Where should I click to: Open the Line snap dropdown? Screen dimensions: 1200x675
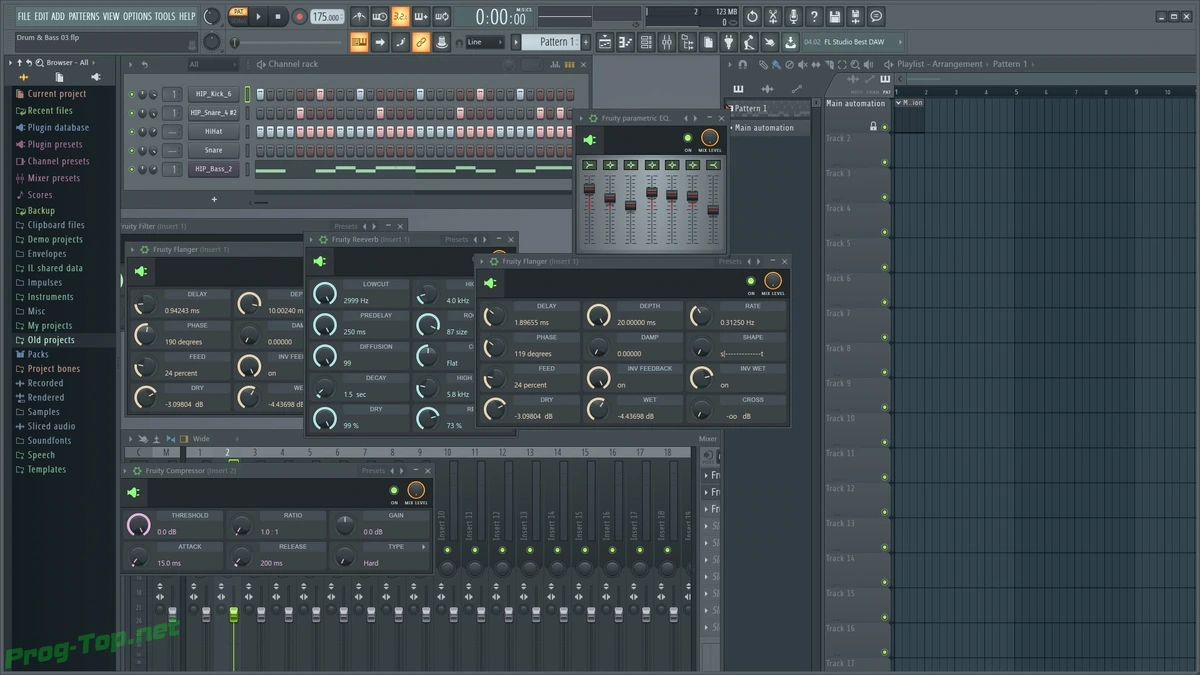pos(485,42)
